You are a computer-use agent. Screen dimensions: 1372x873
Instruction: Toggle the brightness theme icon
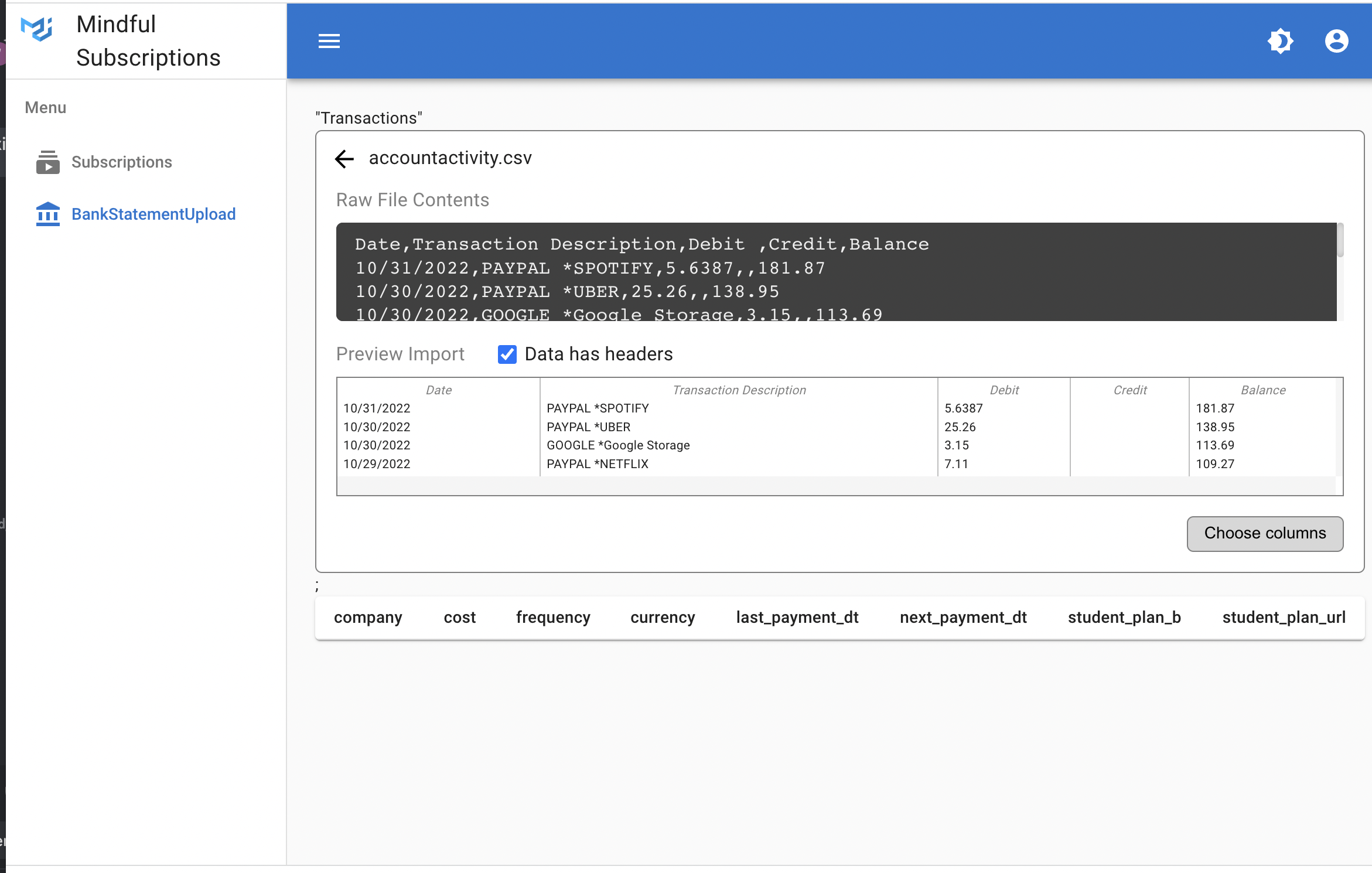tap(1280, 41)
